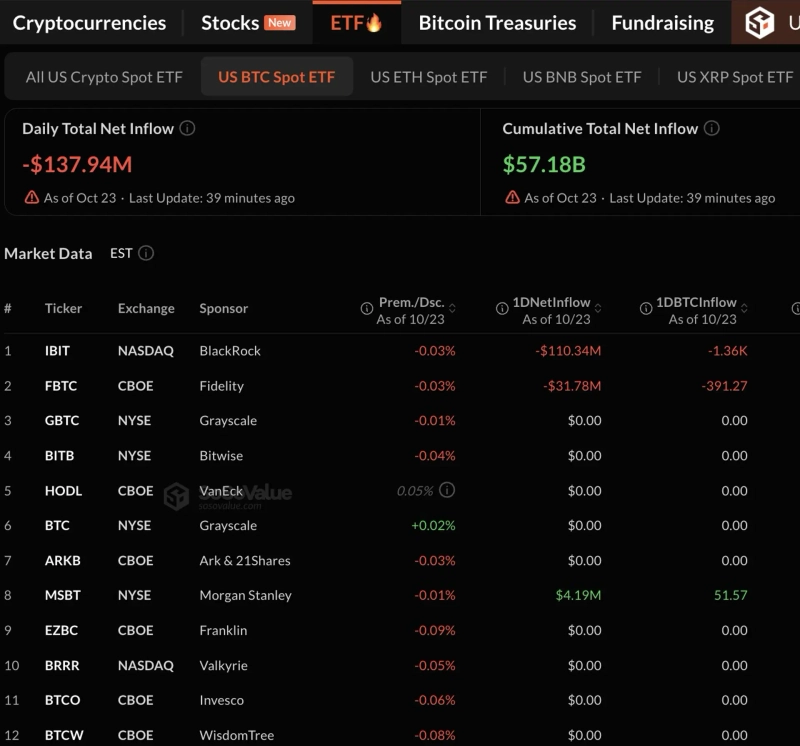The image size is (800, 746).
Task: Sort the table by Prem./Dsc. arrows
Action: [x=452, y=308]
